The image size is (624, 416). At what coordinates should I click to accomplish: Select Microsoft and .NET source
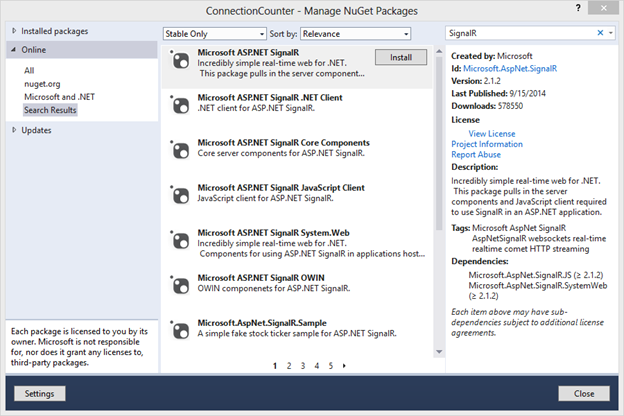(59, 97)
